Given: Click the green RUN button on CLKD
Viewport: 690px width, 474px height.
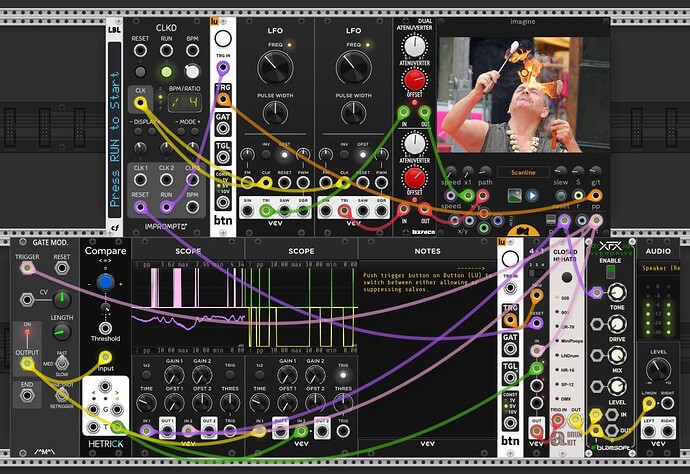Looking at the screenshot, I should point(166,71).
